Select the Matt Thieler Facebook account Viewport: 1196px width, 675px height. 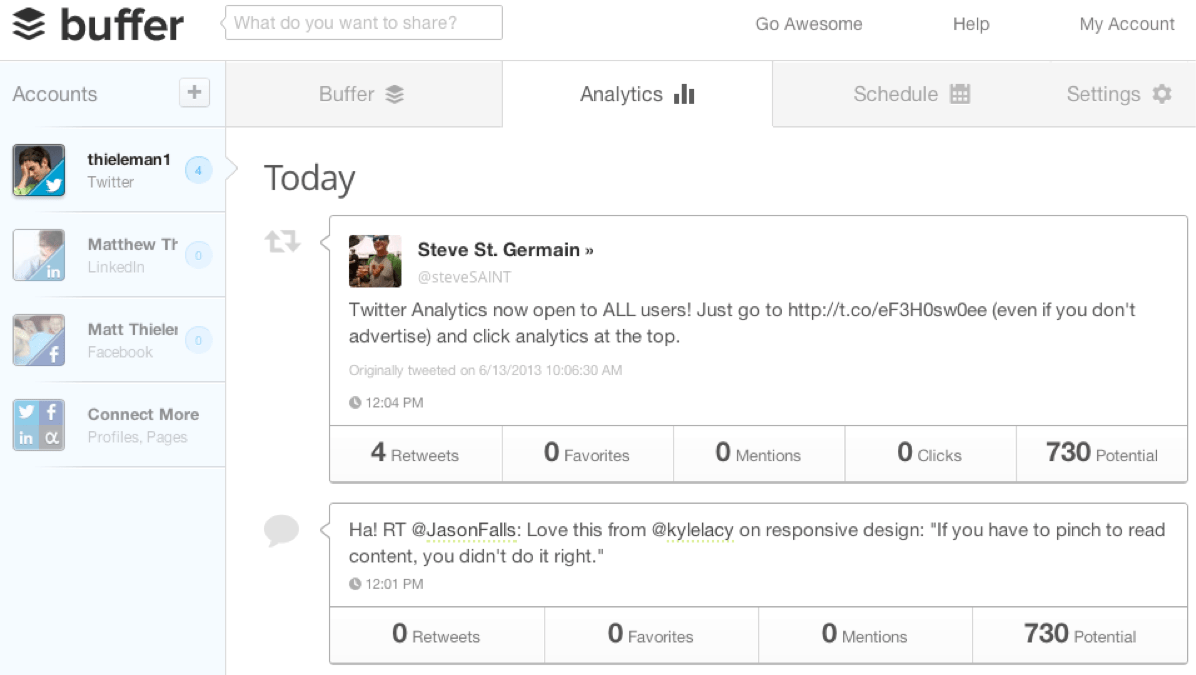pos(113,340)
